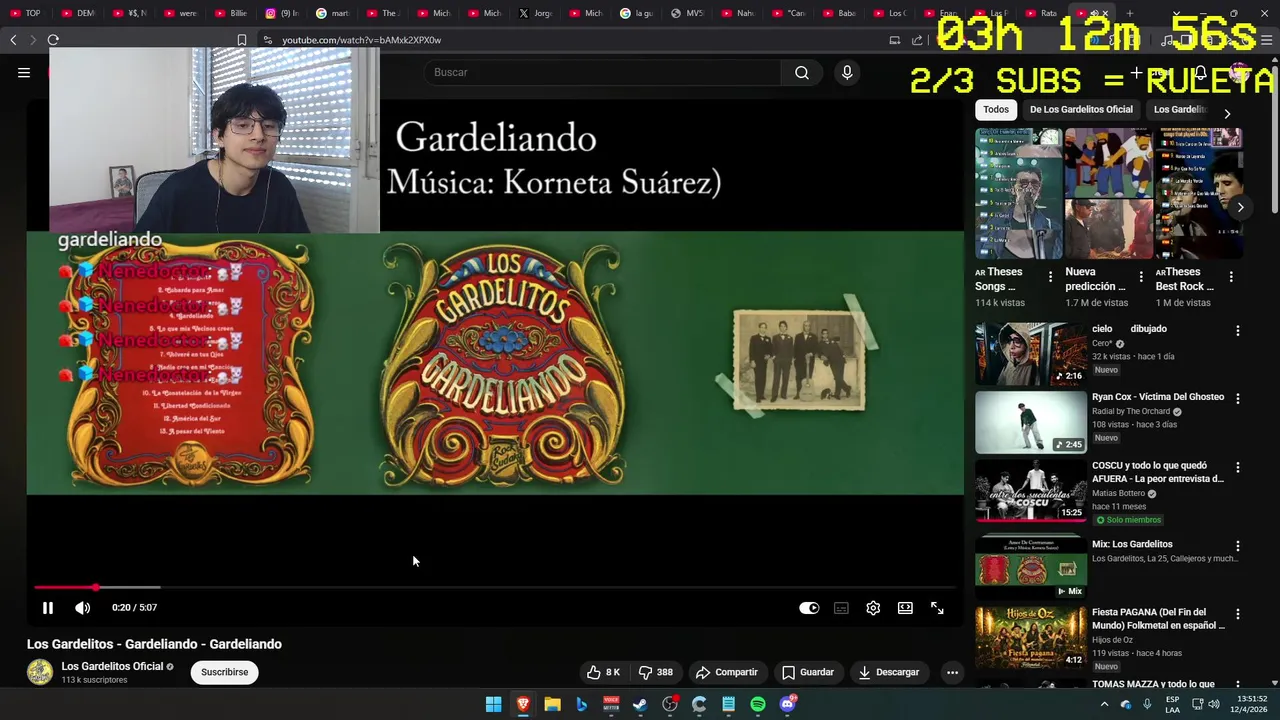Image resolution: width=1280 pixels, height=720 pixels.
Task: Open taskbar clock and date
Action: pos(1250,704)
